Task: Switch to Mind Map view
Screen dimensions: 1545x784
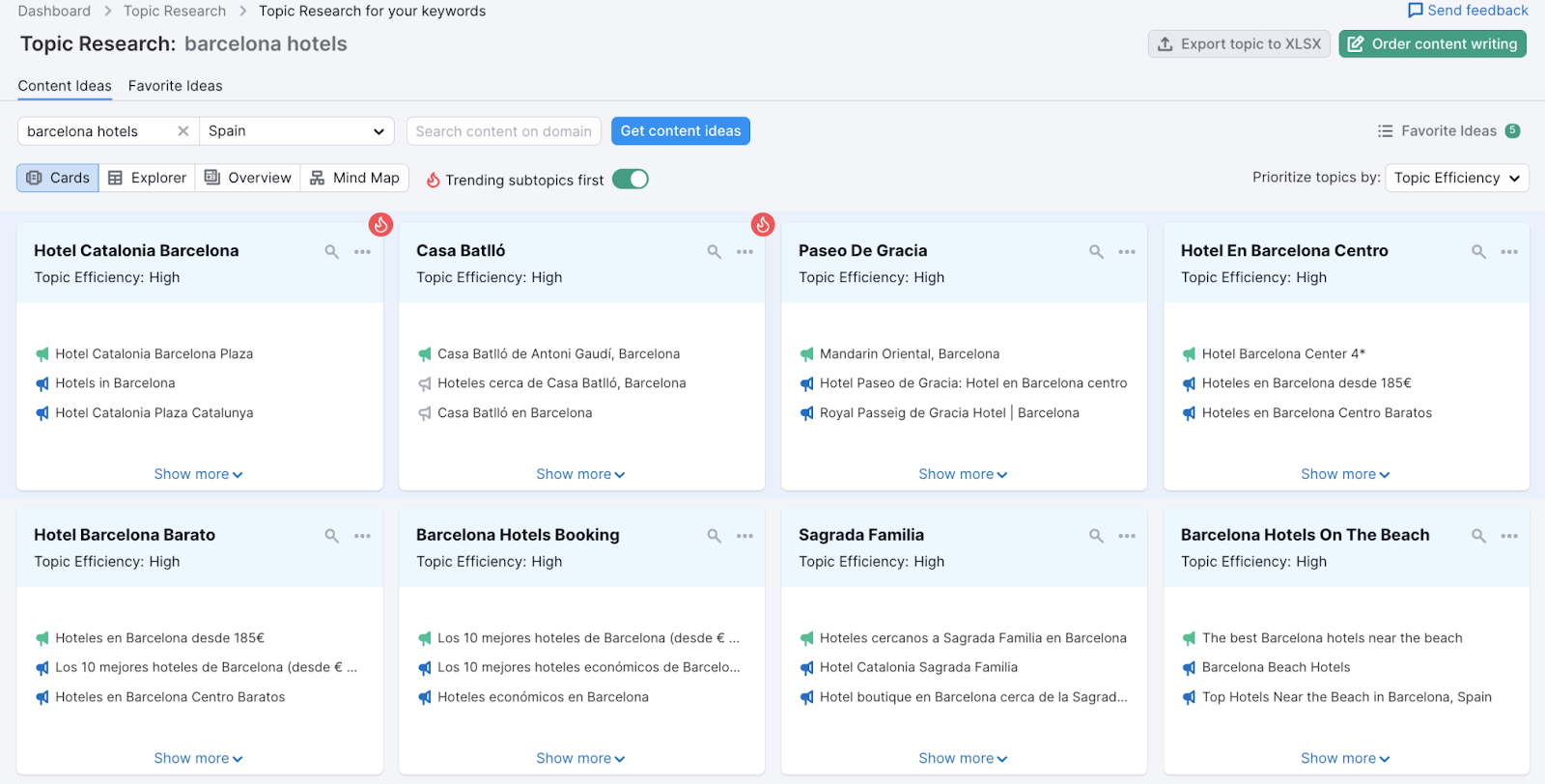Action: coord(354,178)
